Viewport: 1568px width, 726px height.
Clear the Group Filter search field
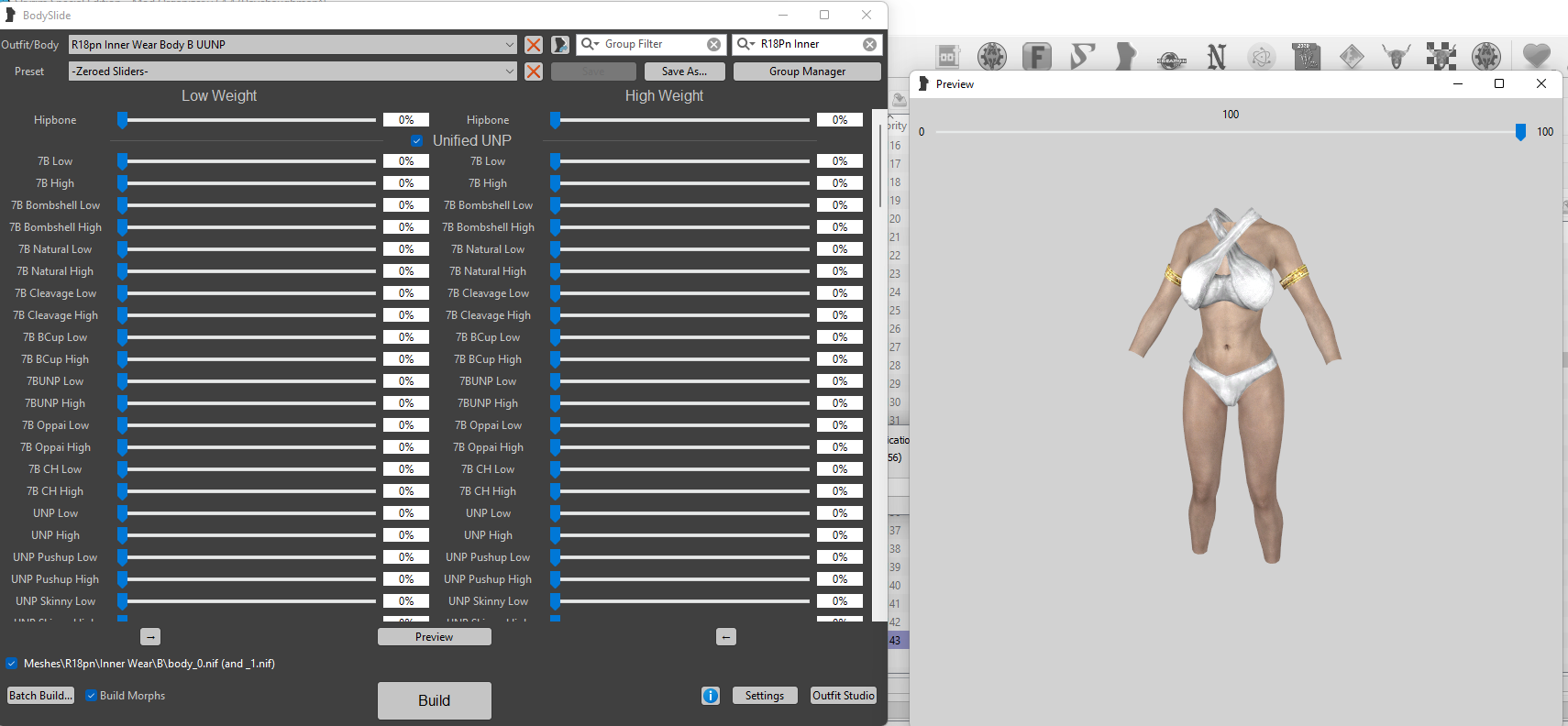click(713, 44)
